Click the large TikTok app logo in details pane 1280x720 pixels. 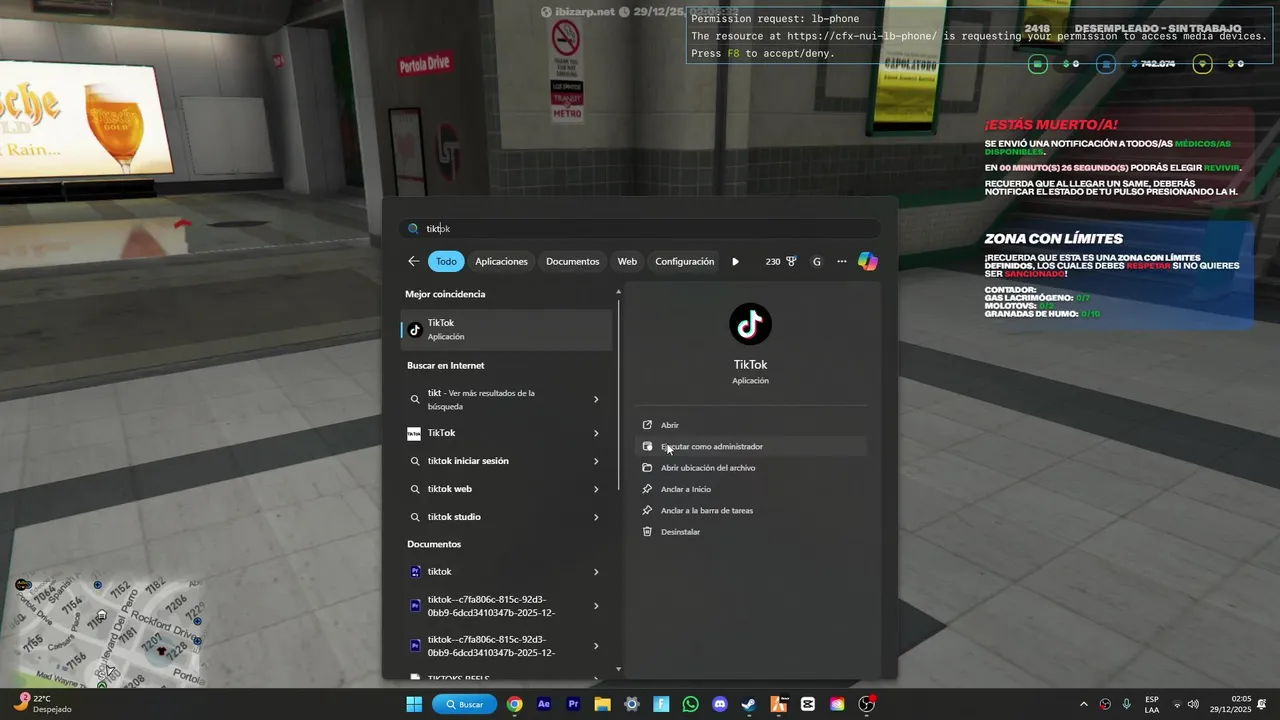point(750,324)
